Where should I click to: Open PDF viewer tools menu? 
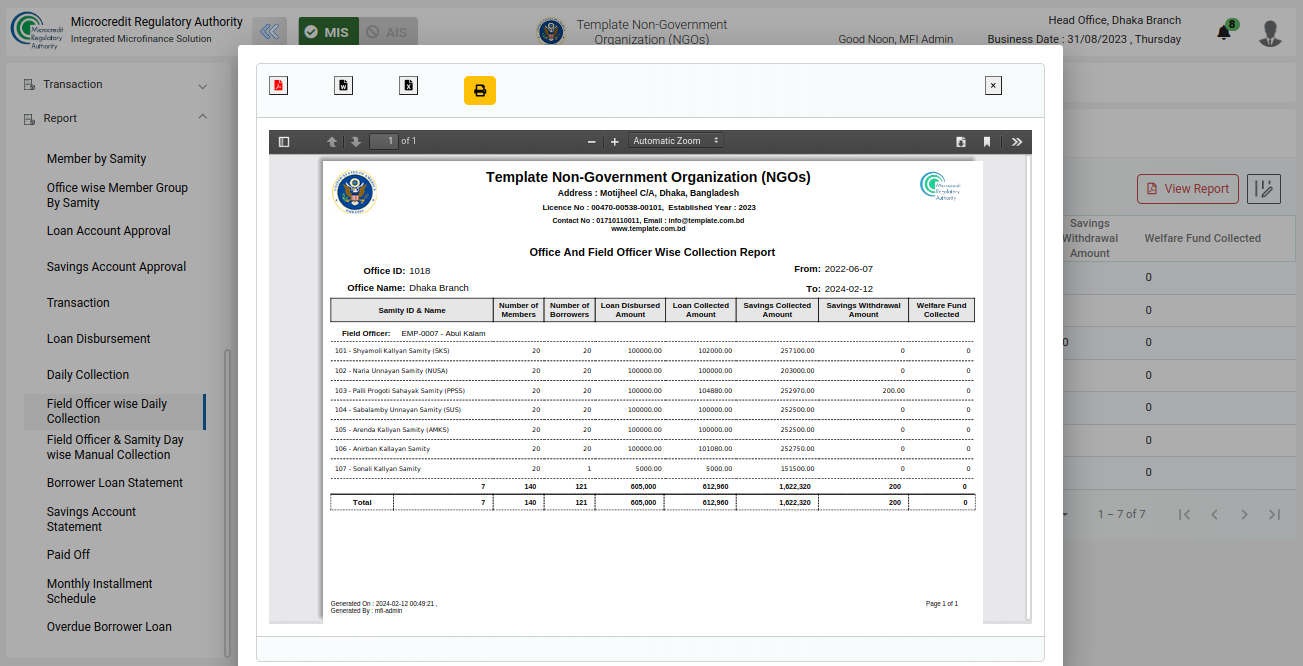point(1017,142)
